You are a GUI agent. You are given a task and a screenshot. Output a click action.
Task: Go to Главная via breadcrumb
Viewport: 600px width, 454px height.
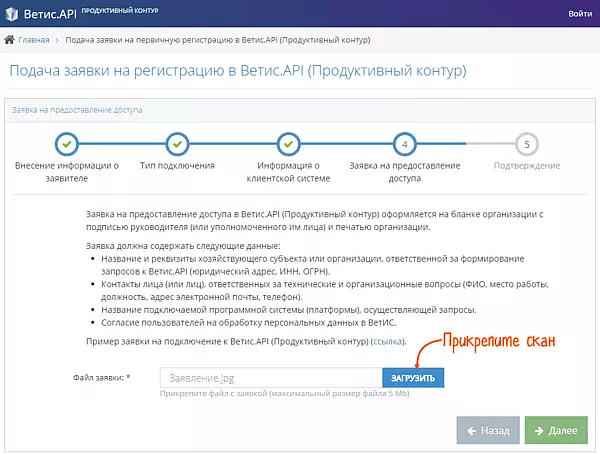(x=33, y=40)
